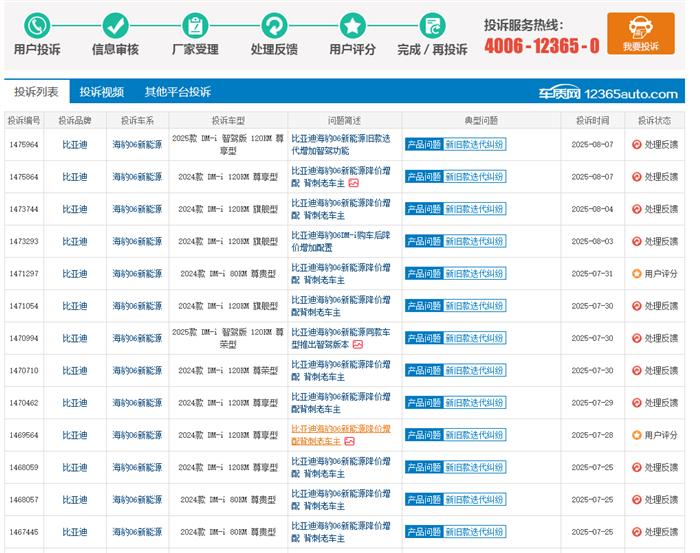Click complaint number 1468059

click(24, 467)
